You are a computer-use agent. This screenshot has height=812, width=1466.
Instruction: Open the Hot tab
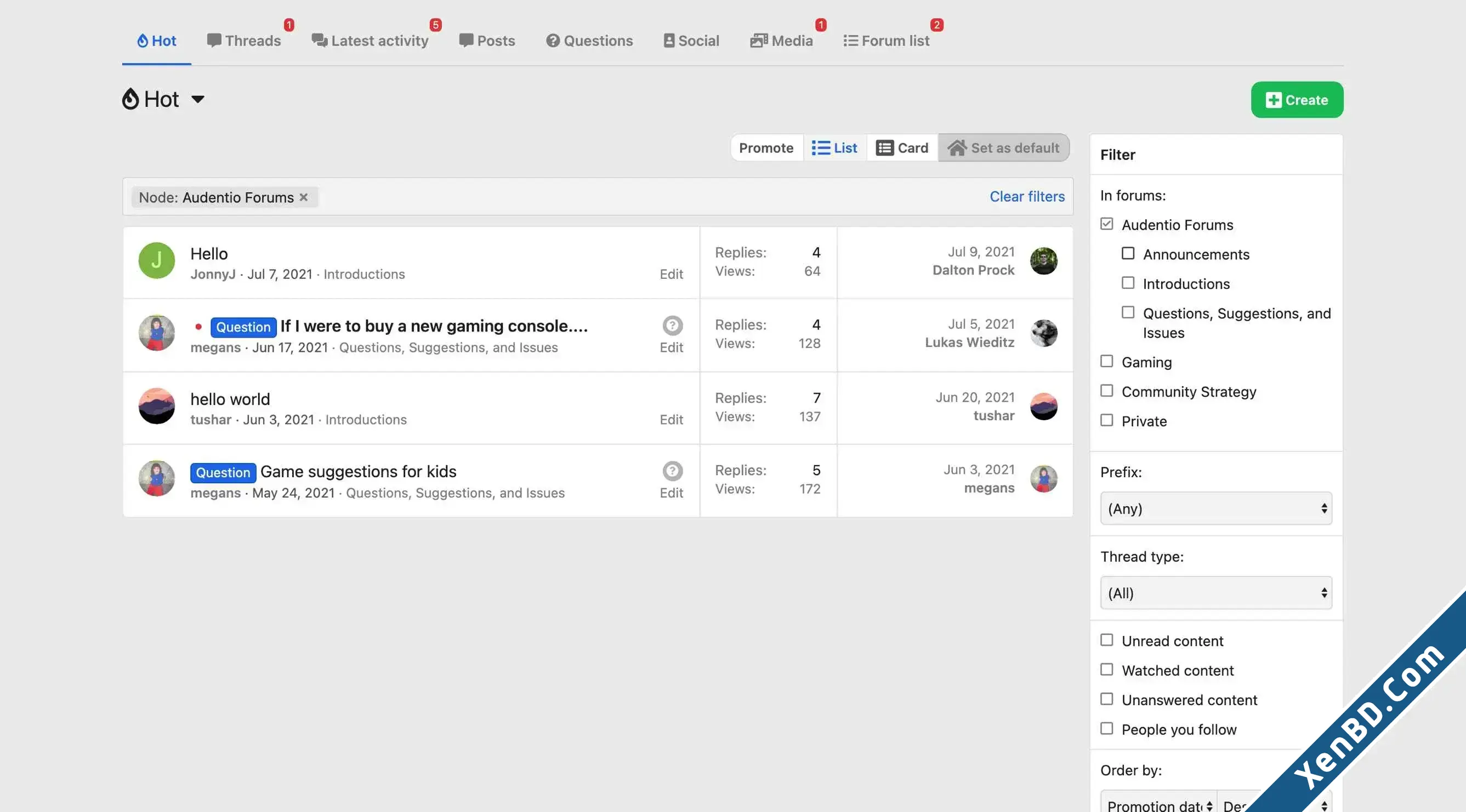coord(156,41)
